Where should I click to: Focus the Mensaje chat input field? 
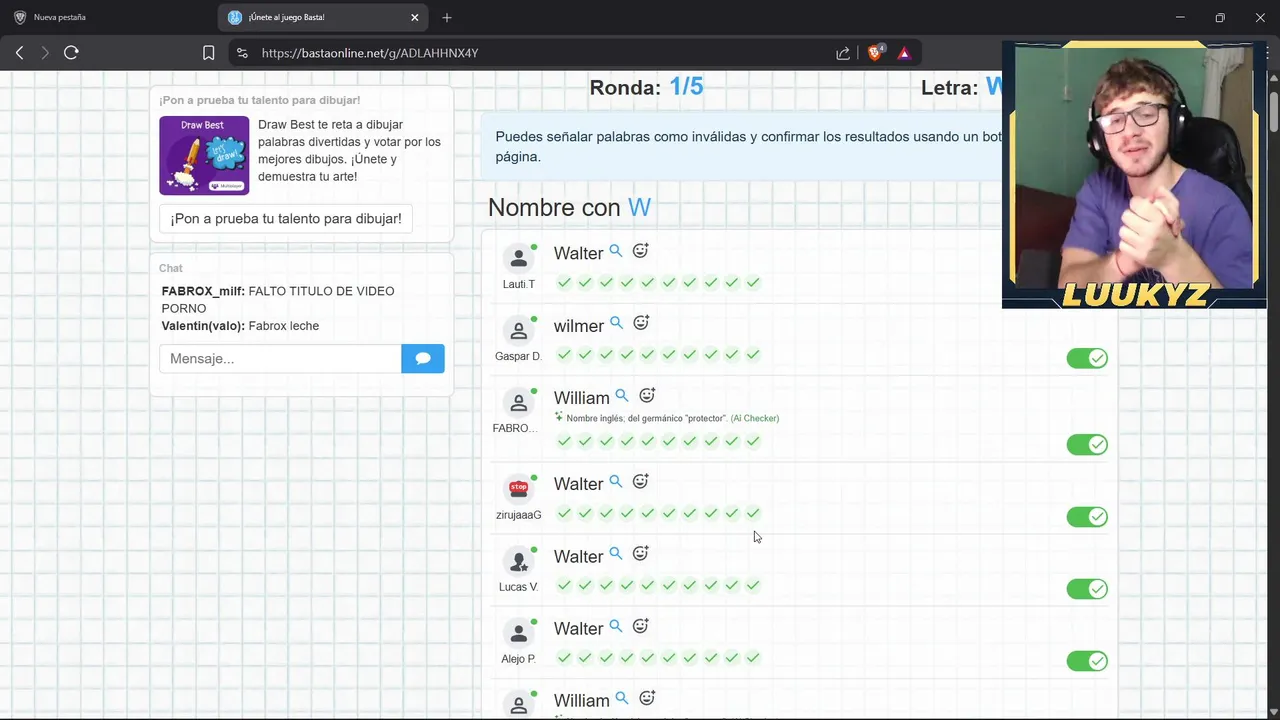(x=280, y=358)
